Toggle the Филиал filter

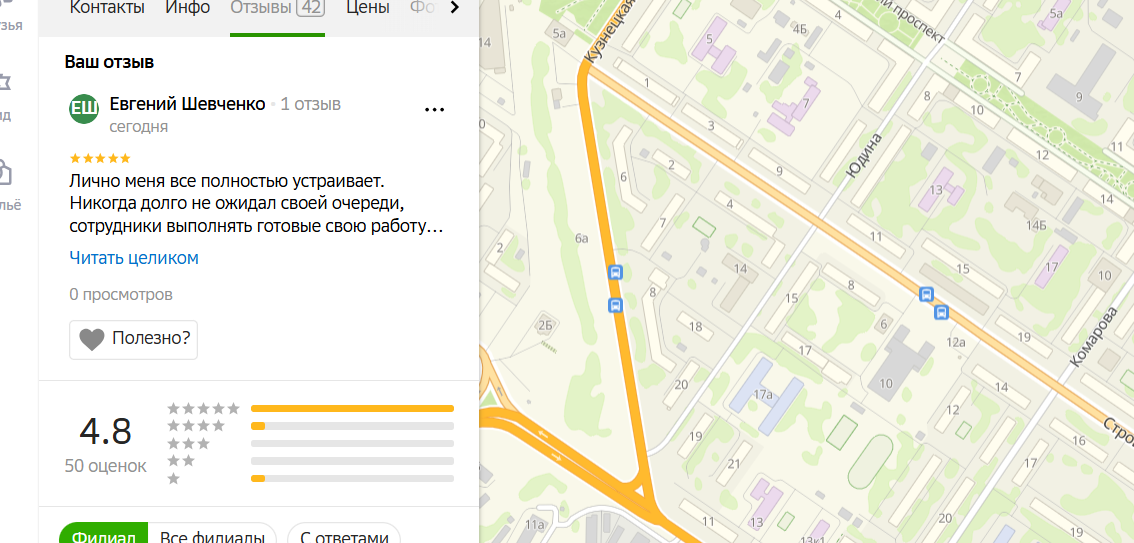point(103,536)
